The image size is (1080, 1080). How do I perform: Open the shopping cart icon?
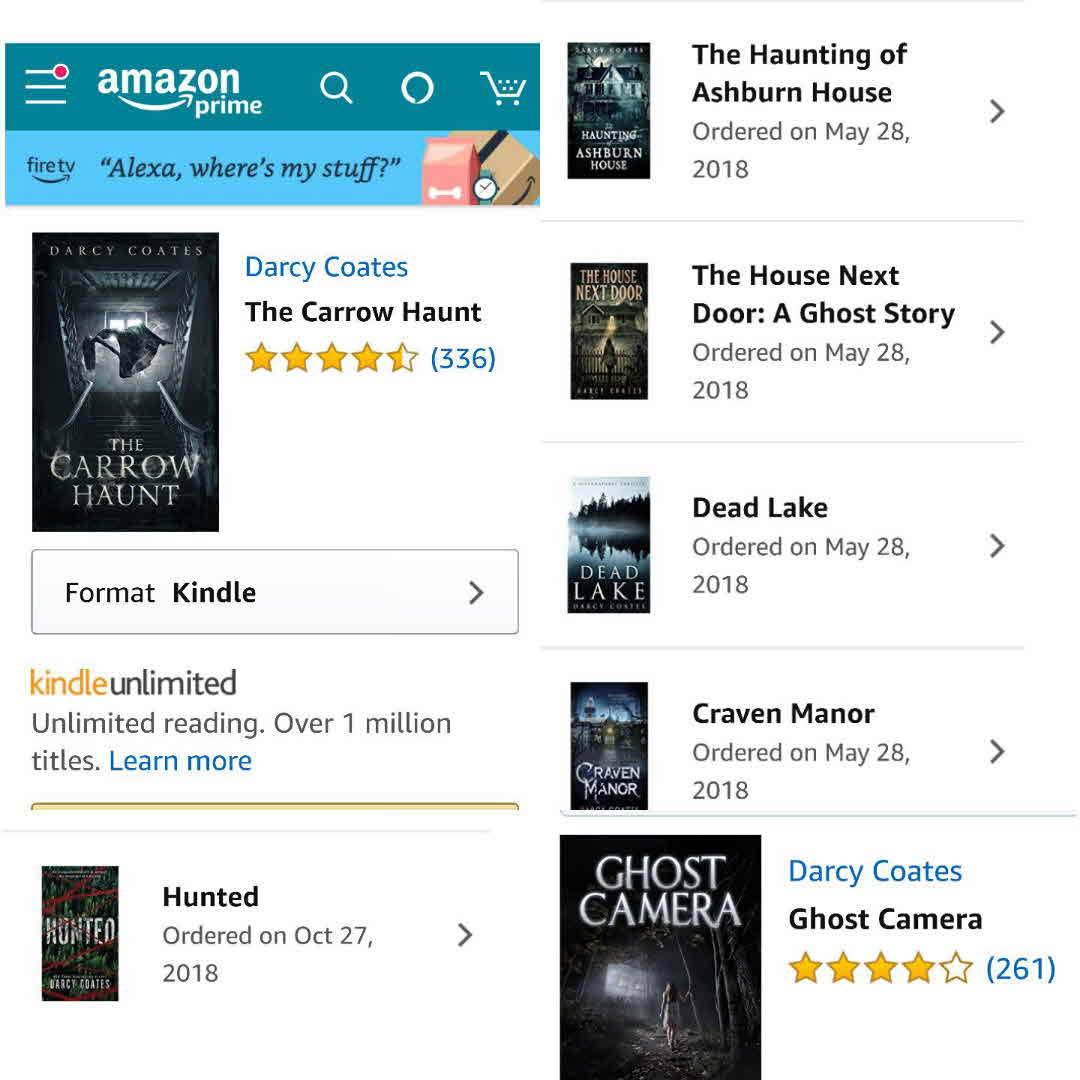pyautogui.click(x=503, y=88)
